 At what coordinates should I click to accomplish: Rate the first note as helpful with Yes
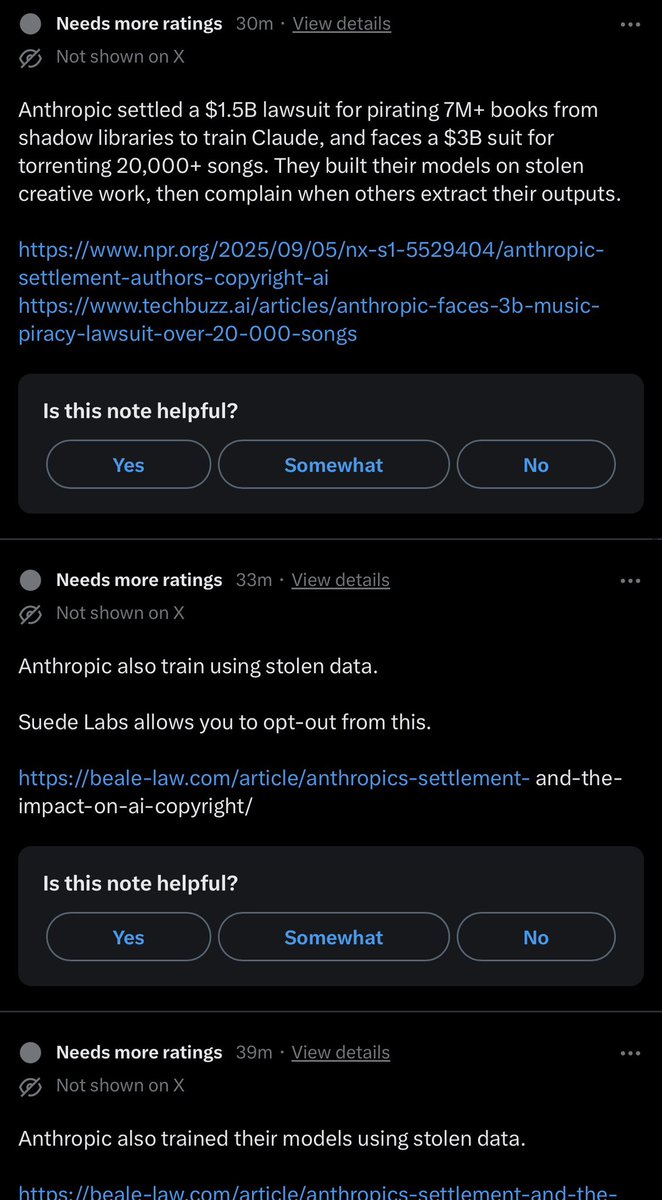128,465
